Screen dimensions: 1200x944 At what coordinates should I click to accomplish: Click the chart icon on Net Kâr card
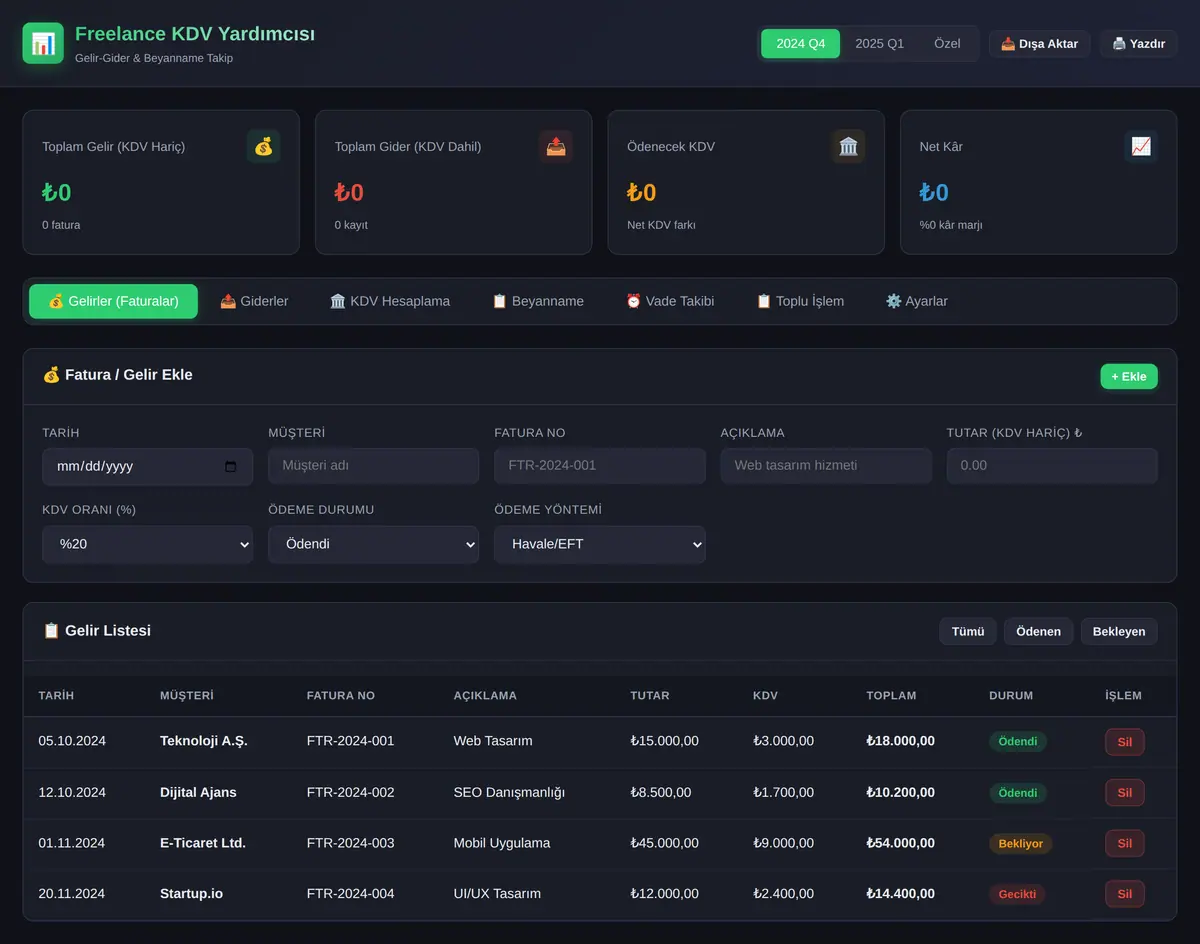[x=1141, y=146]
